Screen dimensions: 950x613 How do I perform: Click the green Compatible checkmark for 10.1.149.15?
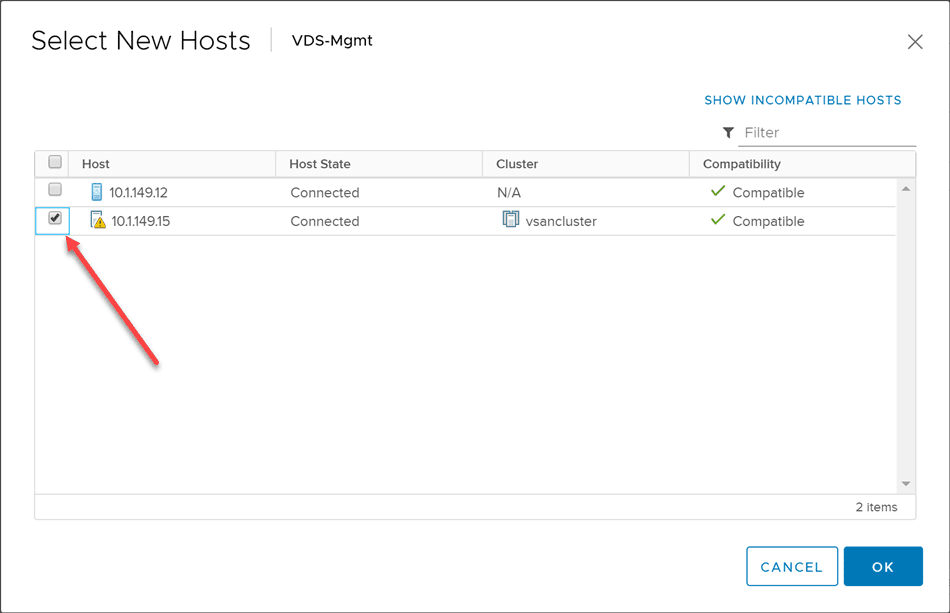[x=717, y=220]
